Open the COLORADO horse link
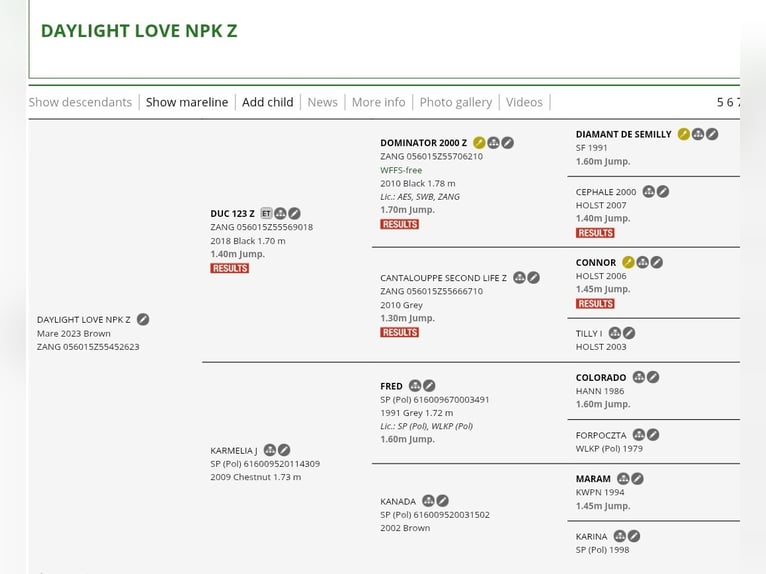Viewport: 766px width, 574px height. coord(601,378)
